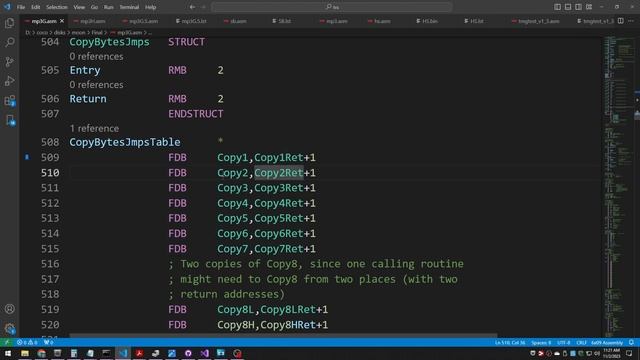Open the Windows Start button
Screen dimensions: 640x360
coord(8,353)
